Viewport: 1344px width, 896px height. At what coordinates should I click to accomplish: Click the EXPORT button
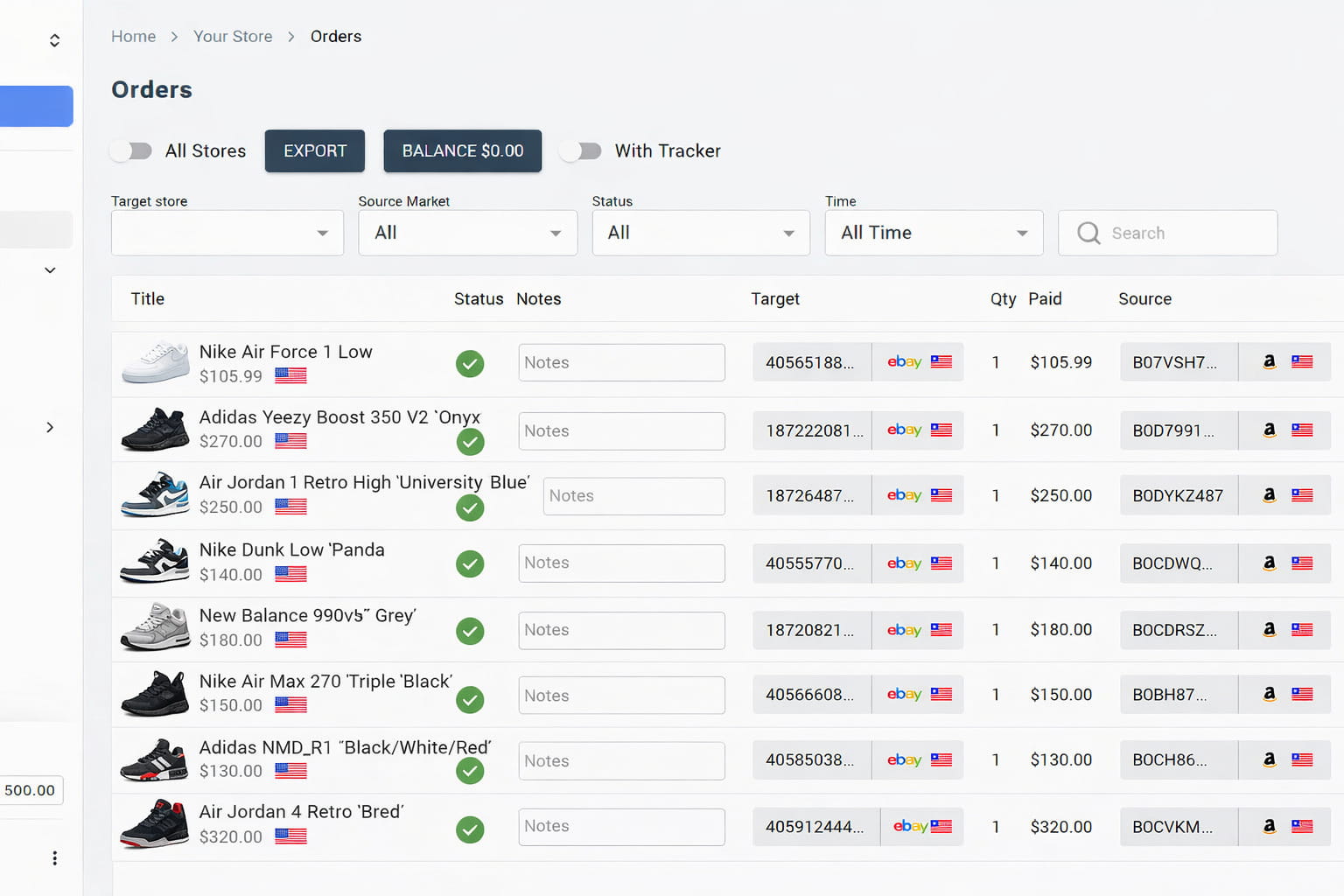315,150
